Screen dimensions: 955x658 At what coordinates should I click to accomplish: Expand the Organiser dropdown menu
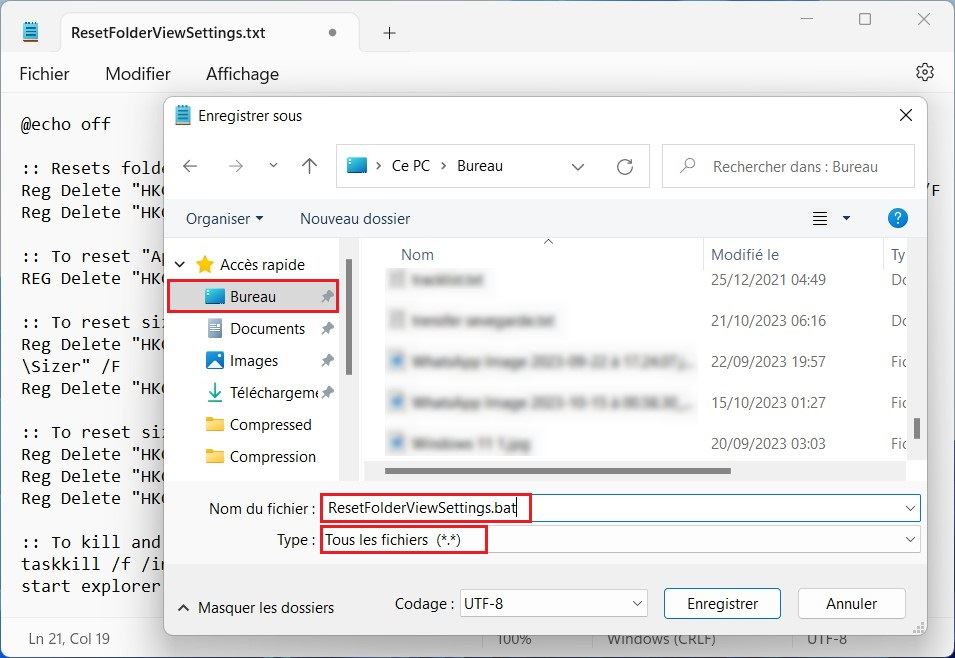(225, 218)
